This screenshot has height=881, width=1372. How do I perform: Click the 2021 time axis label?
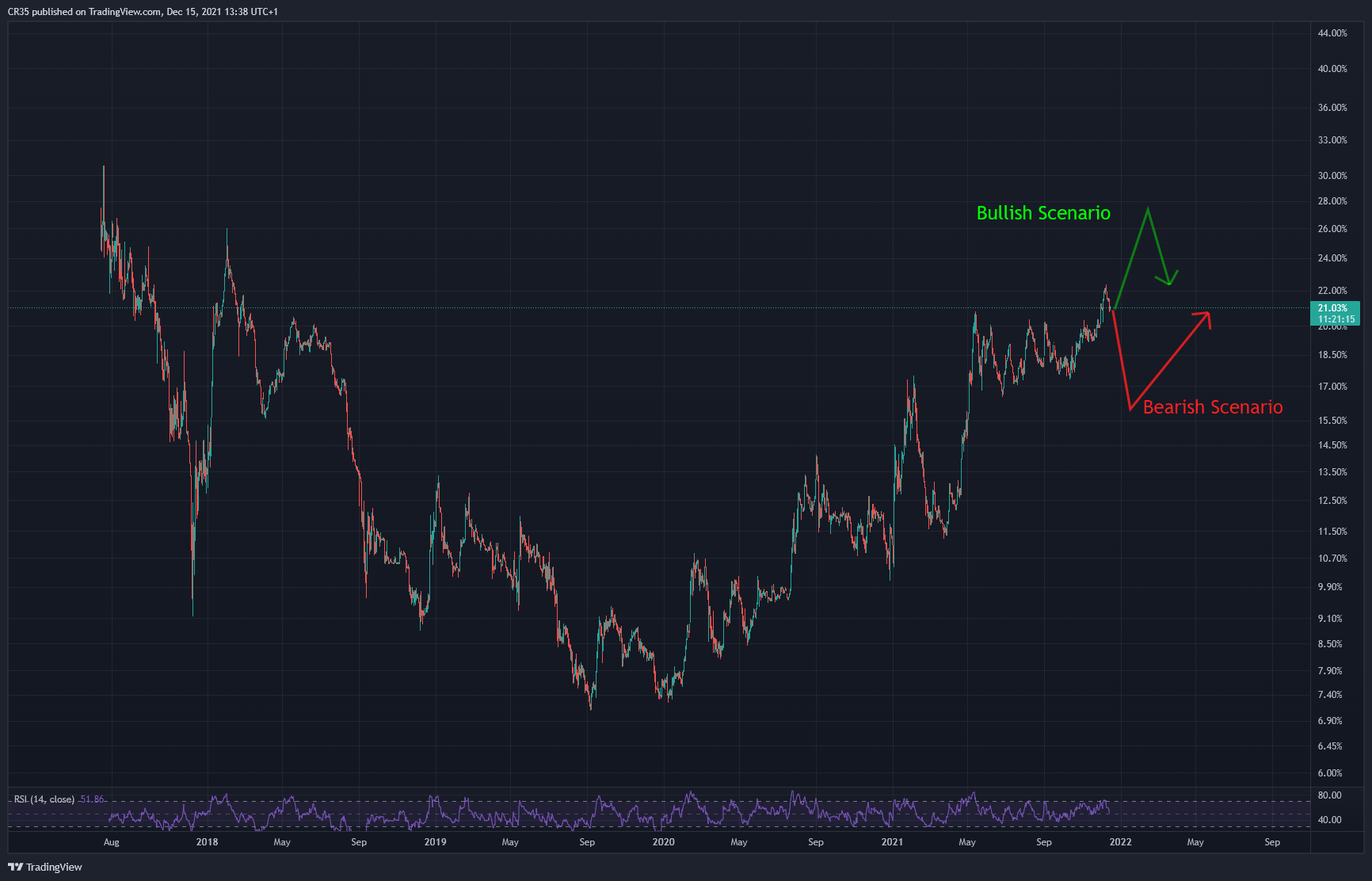892,842
